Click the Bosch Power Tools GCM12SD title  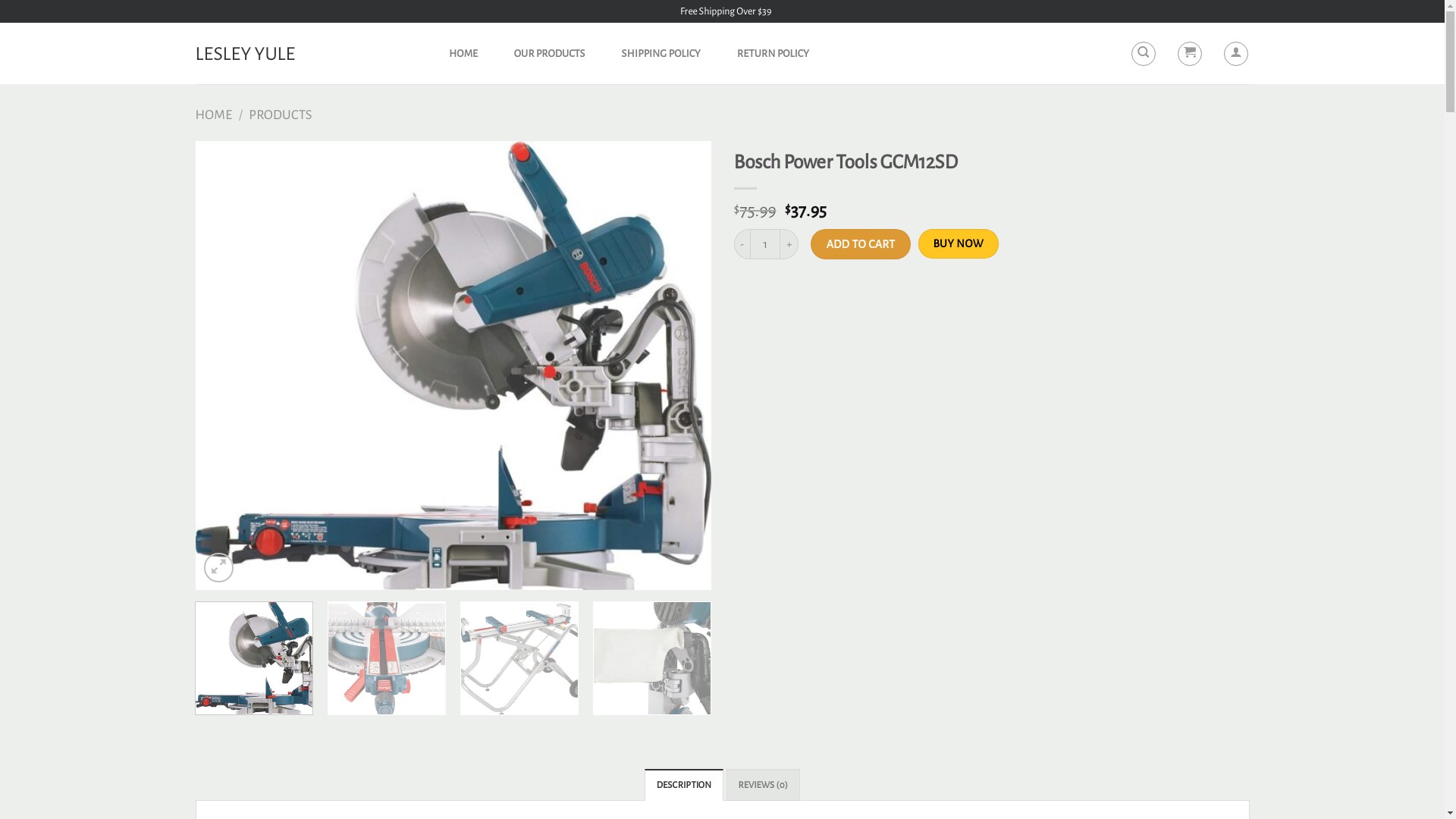pos(846,162)
